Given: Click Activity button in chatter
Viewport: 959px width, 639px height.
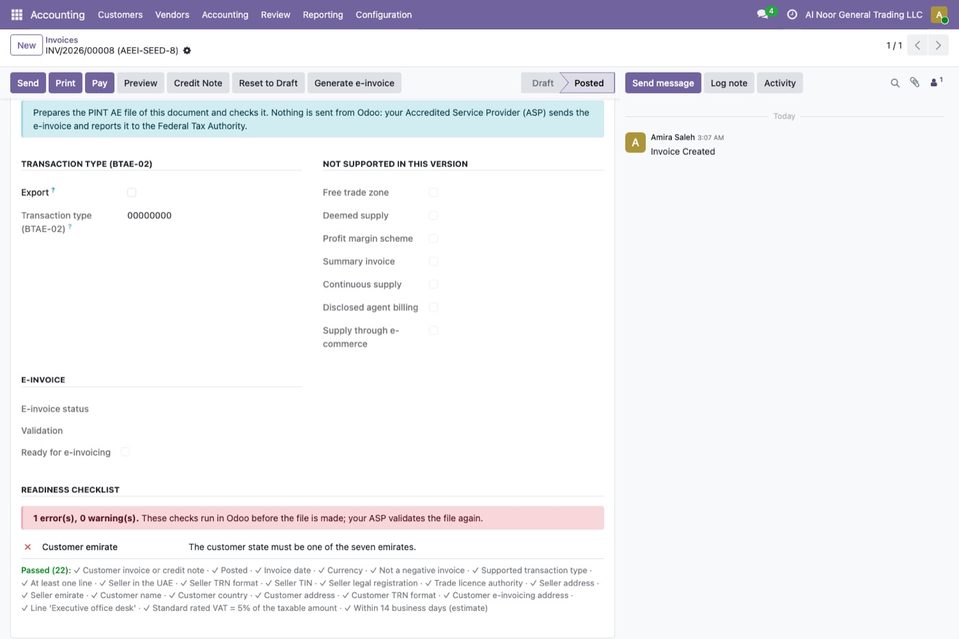Looking at the screenshot, I should [780, 83].
